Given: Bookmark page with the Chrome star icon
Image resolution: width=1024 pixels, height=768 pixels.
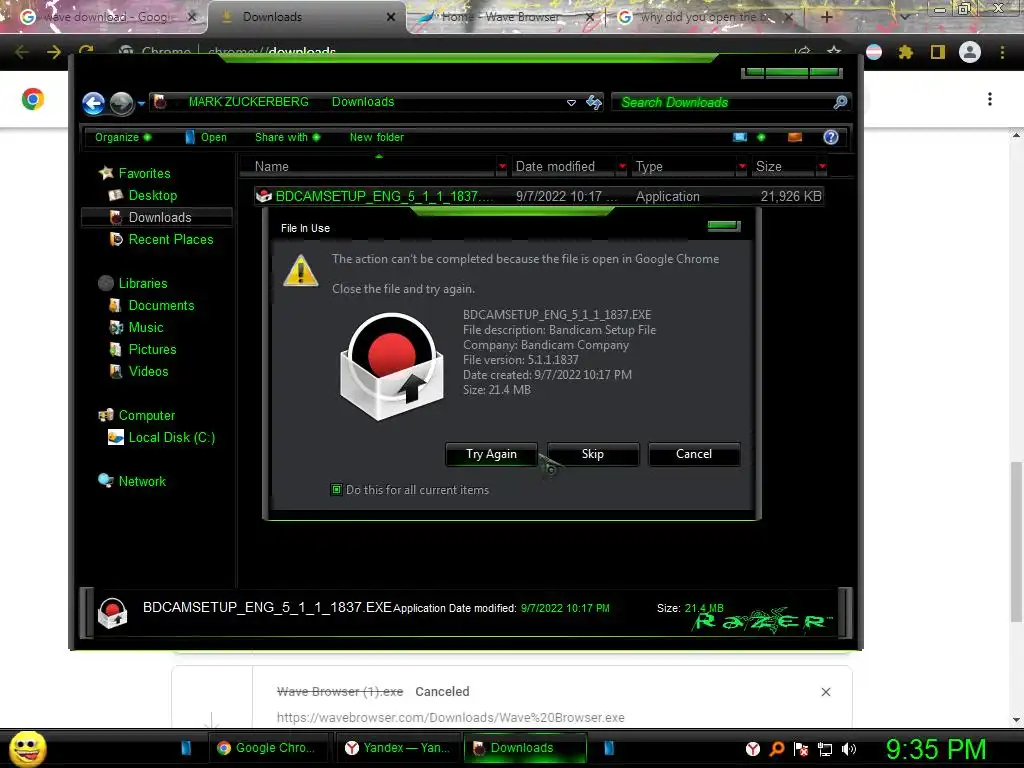Looking at the screenshot, I should click(834, 50).
